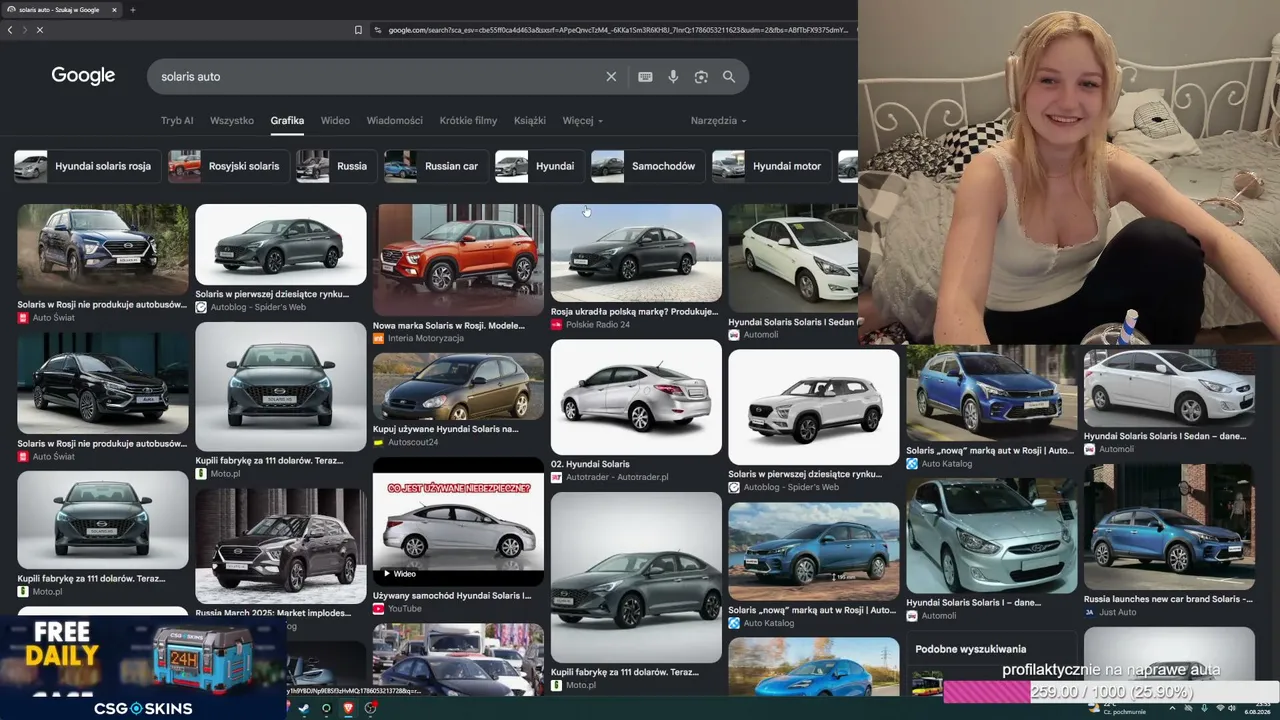Switch to Krótkie filmy tab
This screenshot has height=720, width=1280.
pos(468,121)
